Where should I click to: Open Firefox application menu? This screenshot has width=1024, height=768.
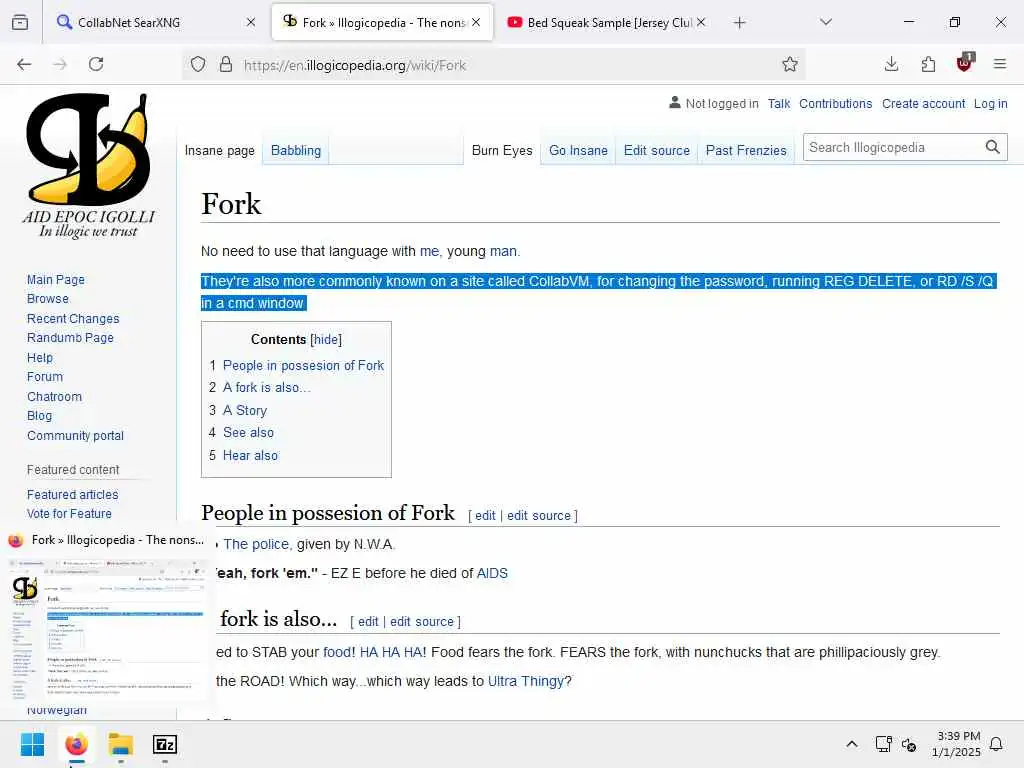(1000, 64)
